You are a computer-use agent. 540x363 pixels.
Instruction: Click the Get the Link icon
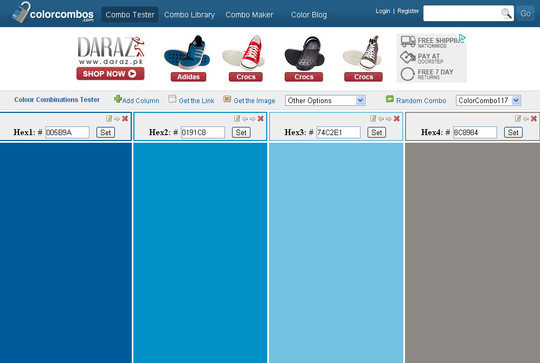tap(172, 99)
